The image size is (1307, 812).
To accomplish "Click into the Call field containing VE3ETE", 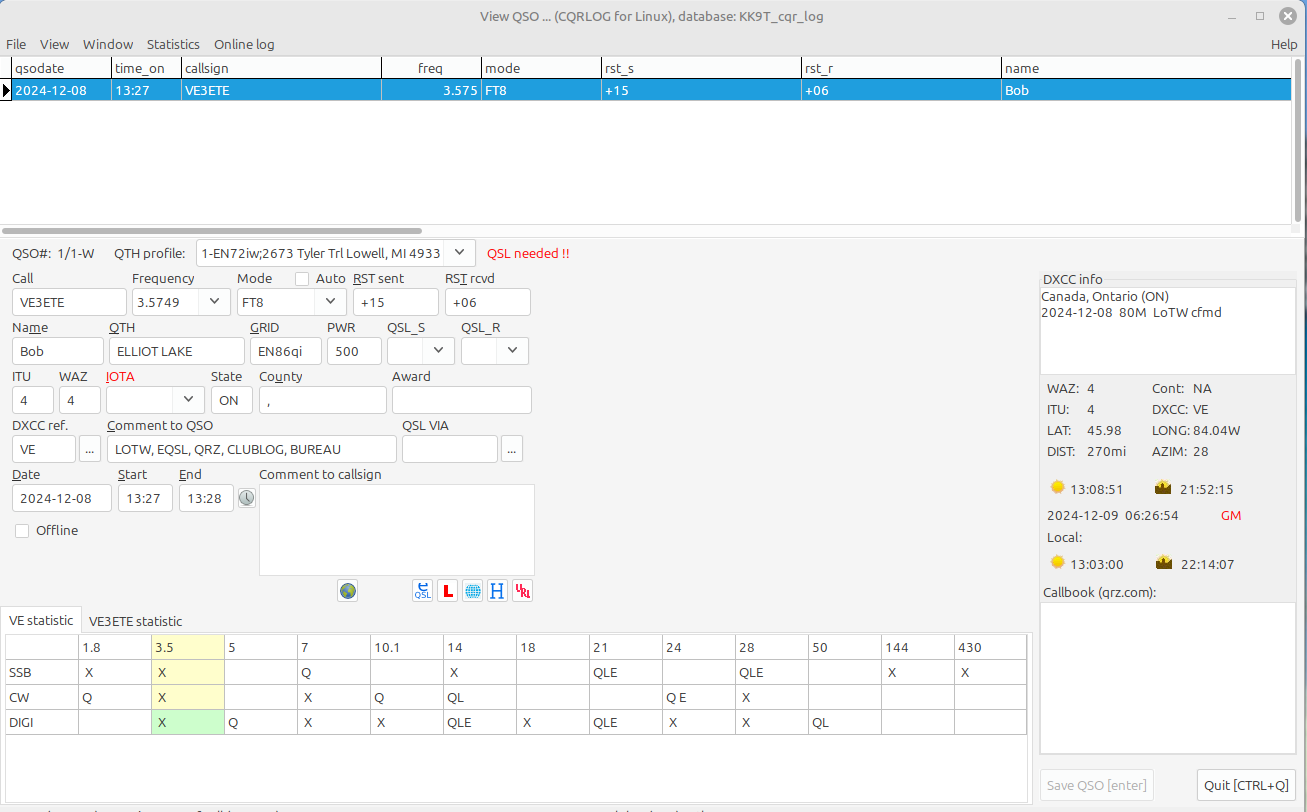I will tap(70, 302).
